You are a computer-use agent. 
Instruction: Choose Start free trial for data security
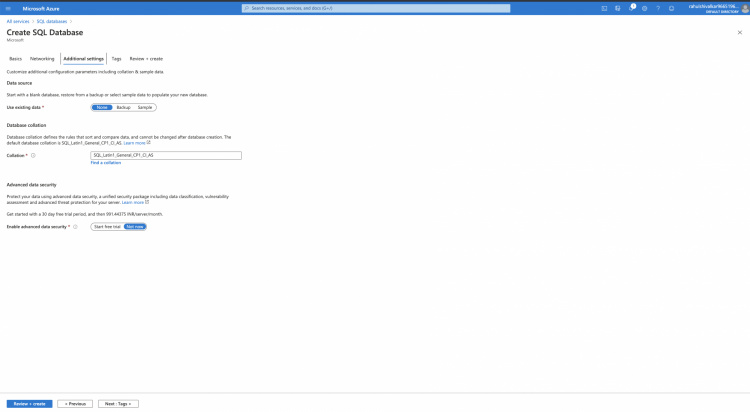click(105, 227)
